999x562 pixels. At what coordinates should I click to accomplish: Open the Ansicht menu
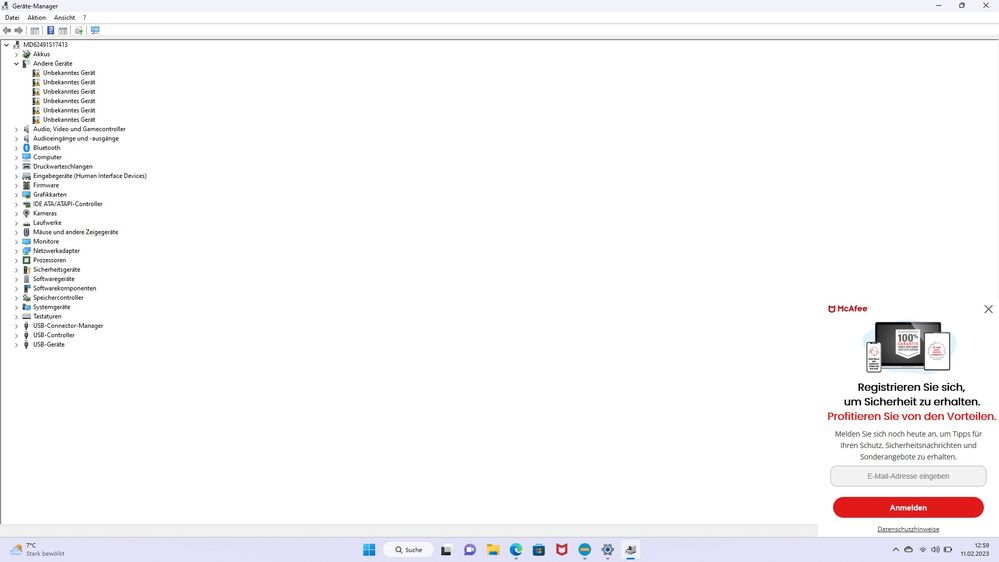[64, 18]
